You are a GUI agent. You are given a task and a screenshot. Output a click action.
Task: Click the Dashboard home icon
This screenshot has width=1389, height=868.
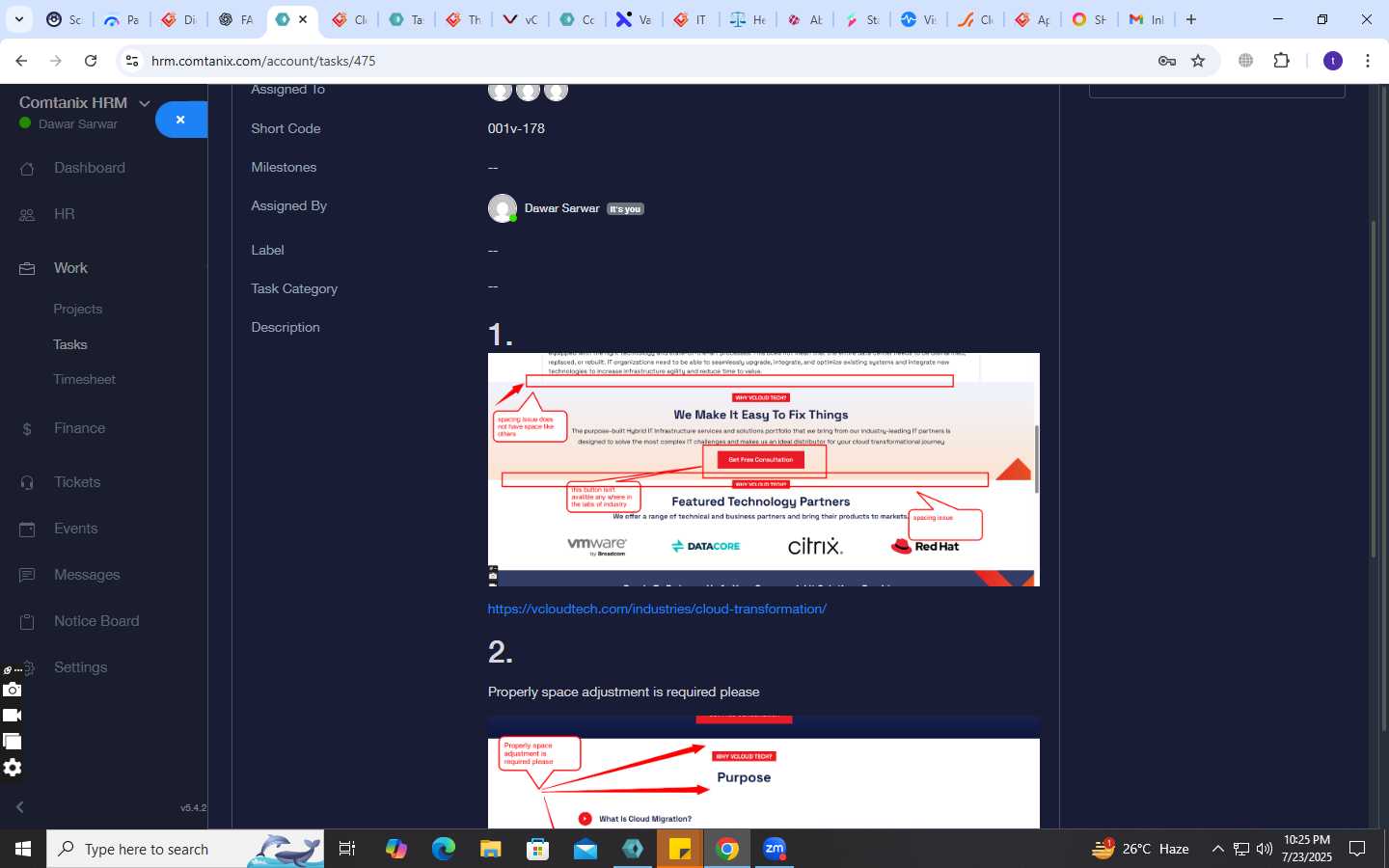coord(27,169)
